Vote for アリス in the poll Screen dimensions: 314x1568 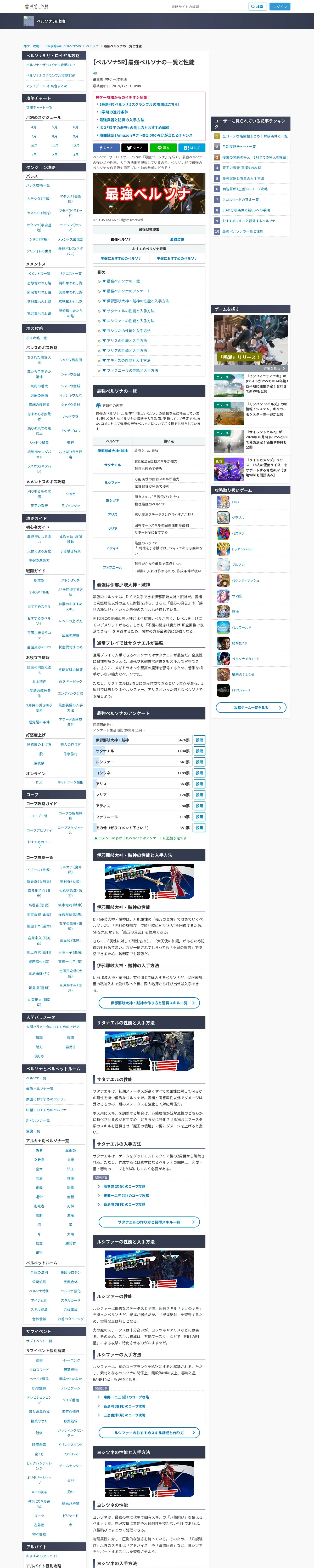(x=199, y=784)
